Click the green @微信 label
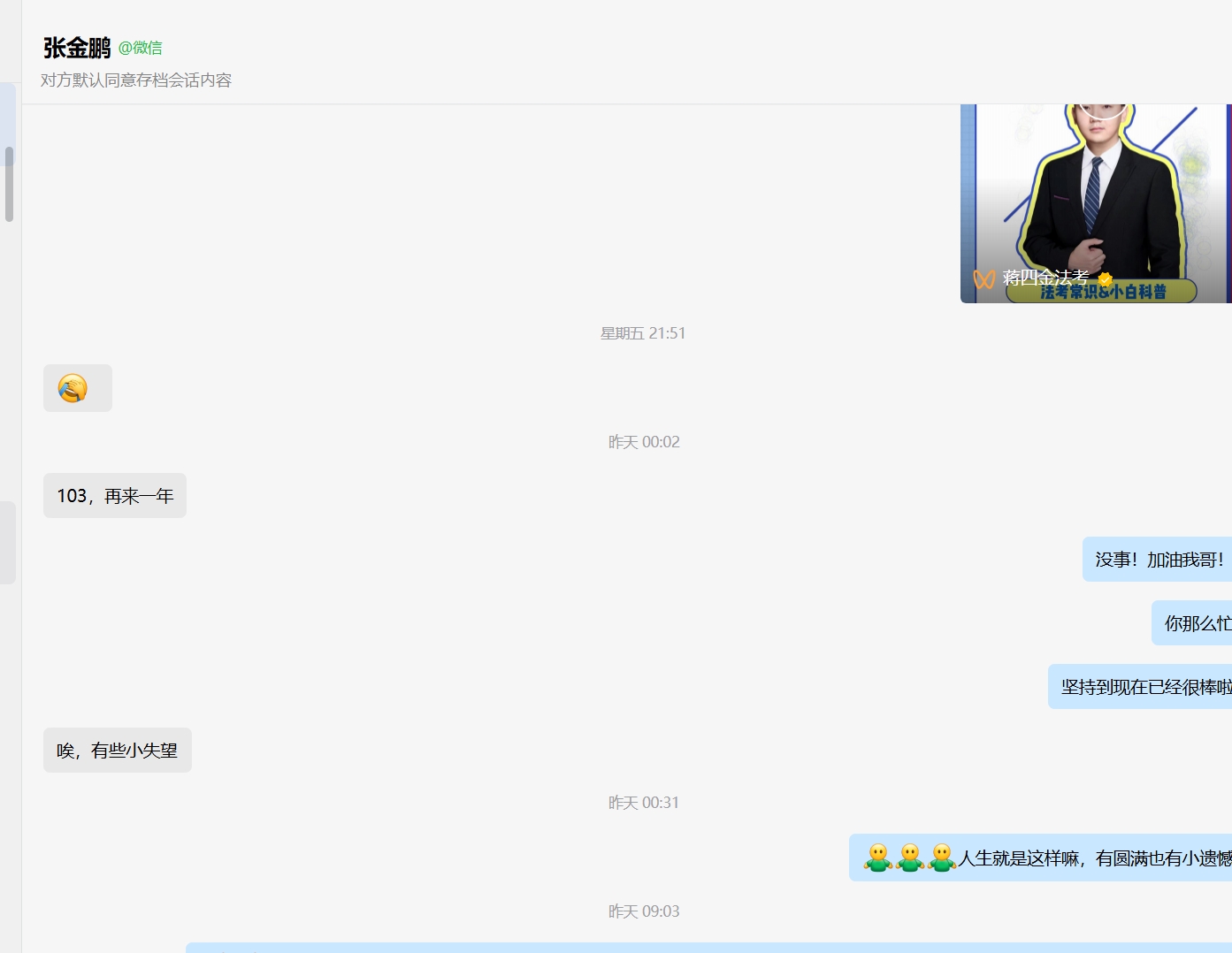The height and width of the screenshot is (953, 1232). [141, 48]
